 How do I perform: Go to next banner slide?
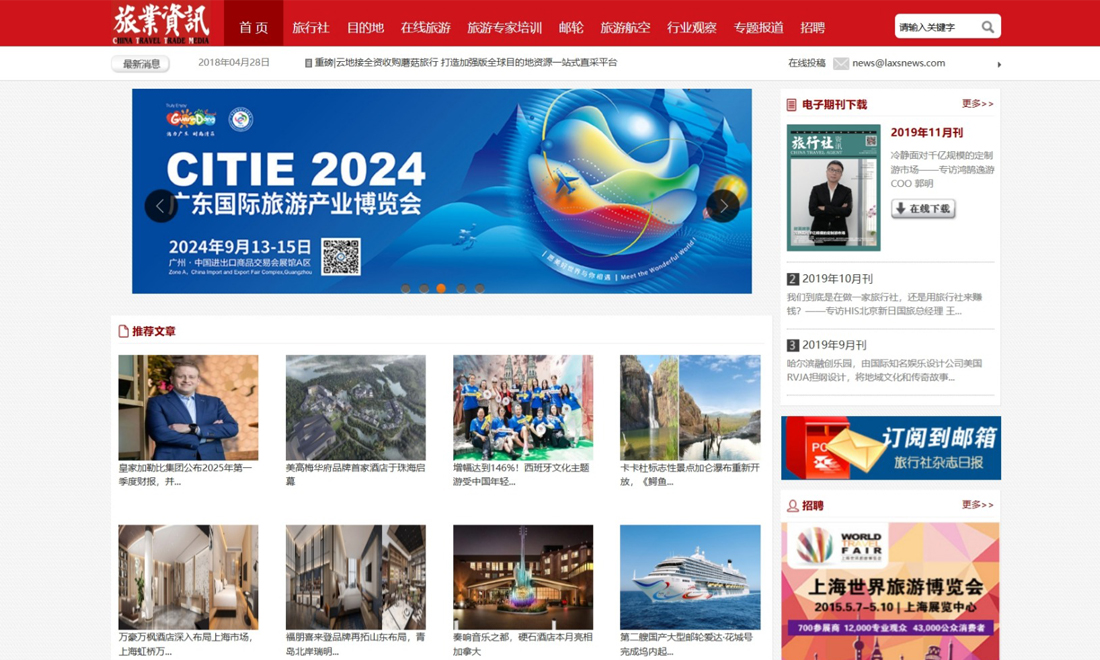pos(723,206)
